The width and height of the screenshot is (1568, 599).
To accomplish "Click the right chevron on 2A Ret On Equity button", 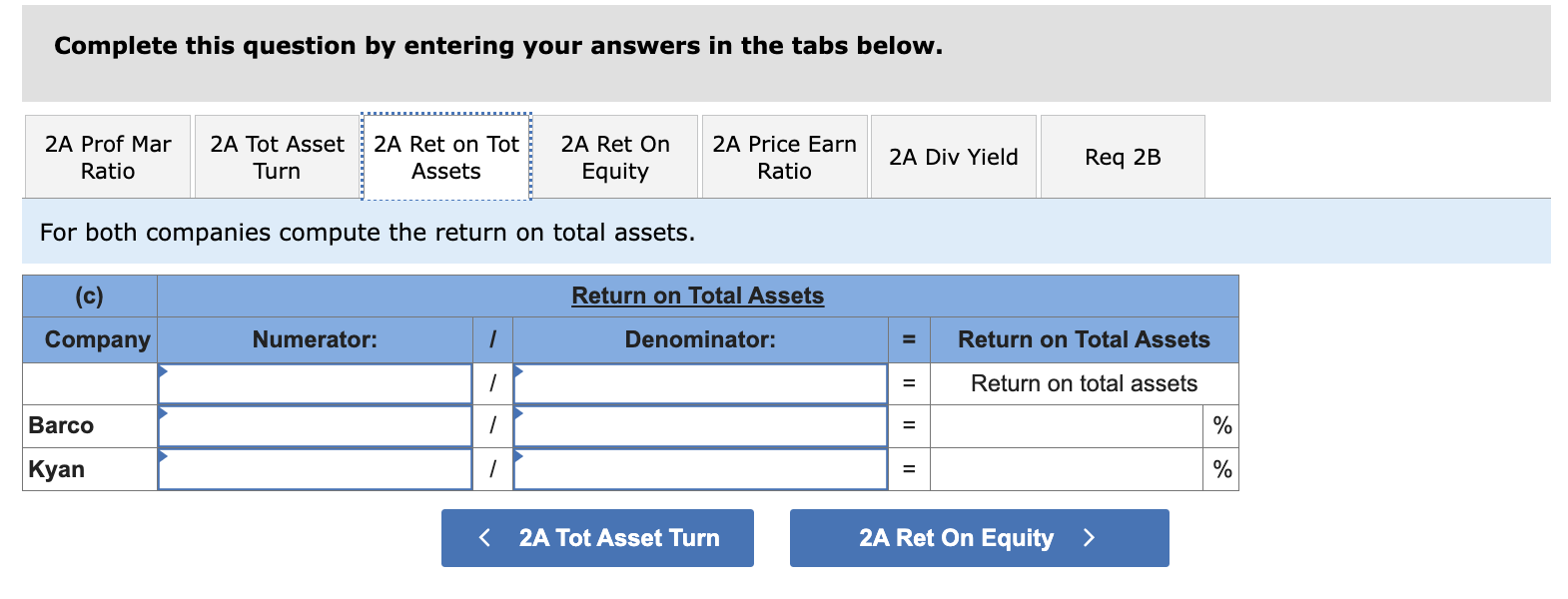I will (1088, 537).
